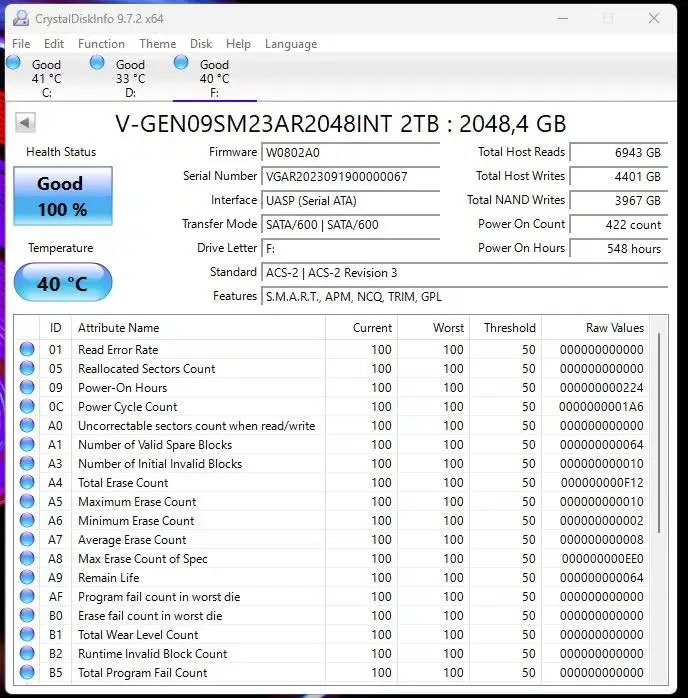Open the Disk menu
Image resolution: width=688 pixels, height=698 pixels.
201,44
